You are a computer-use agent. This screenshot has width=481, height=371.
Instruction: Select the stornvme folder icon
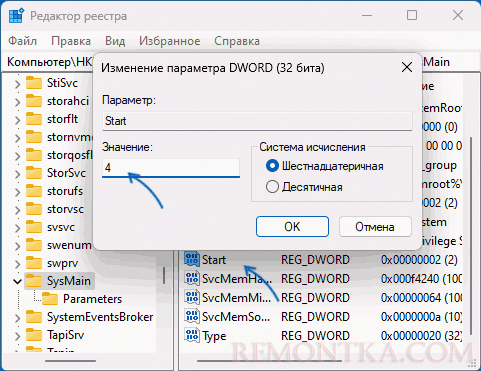pyautogui.click(x=34, y=137)
